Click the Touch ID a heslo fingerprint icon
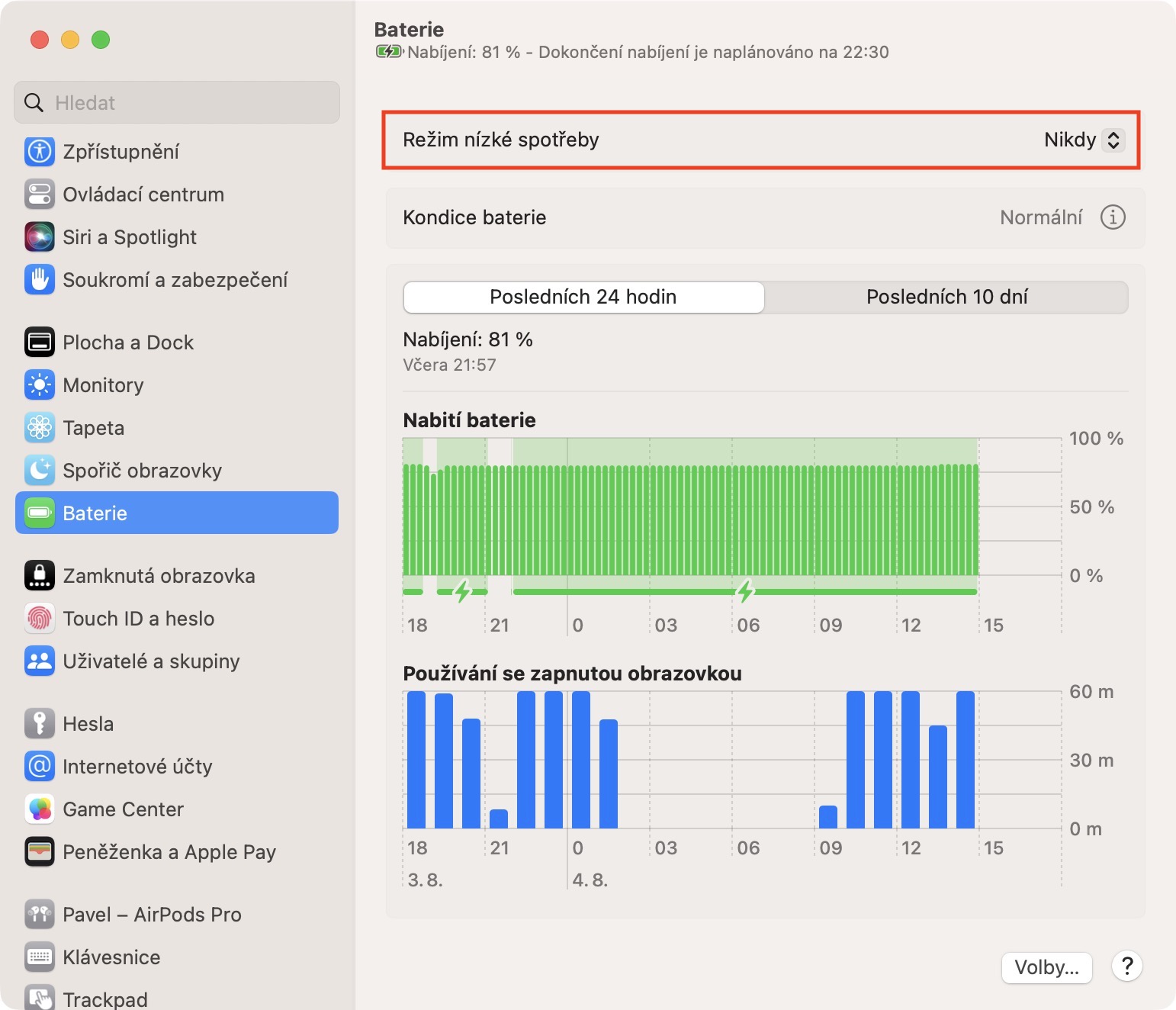This screenshot has height=1010, width=1176. click(40, 618)
